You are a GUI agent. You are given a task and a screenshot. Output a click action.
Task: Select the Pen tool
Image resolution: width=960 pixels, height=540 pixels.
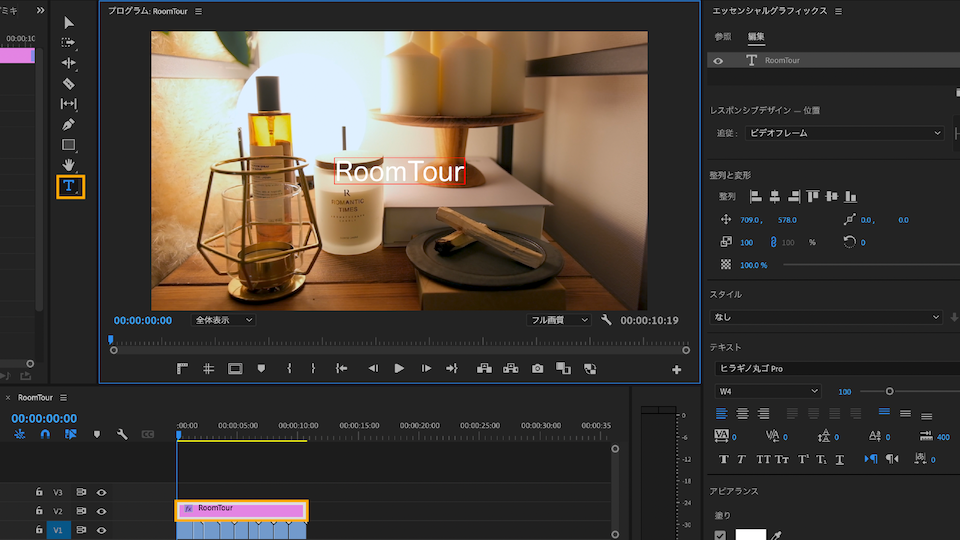click(x=69, y=124)
